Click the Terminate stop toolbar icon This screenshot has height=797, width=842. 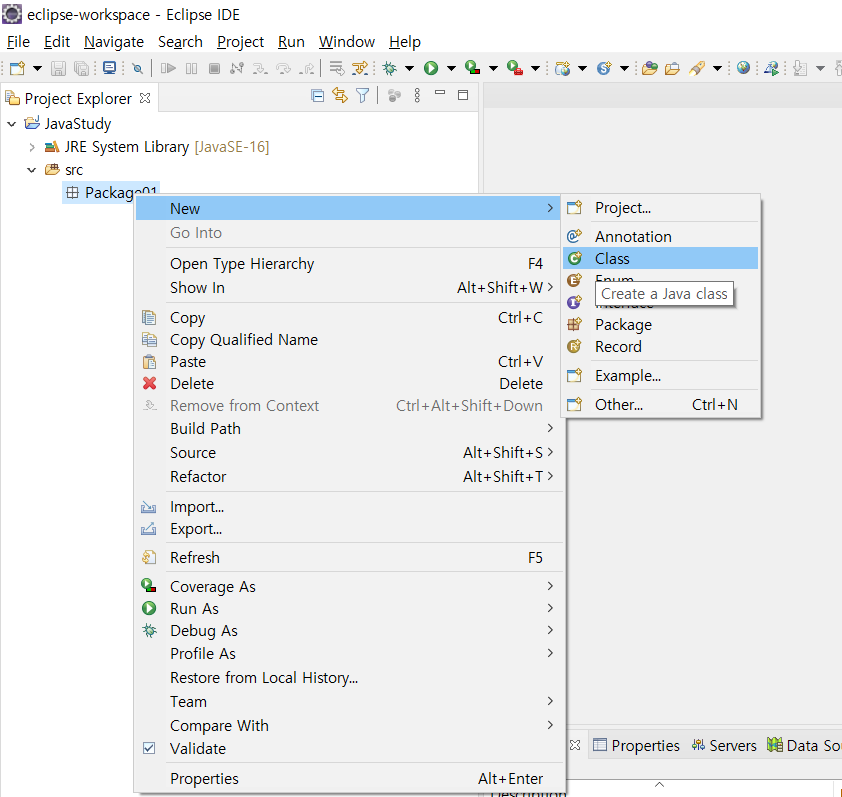pos(214,68)
